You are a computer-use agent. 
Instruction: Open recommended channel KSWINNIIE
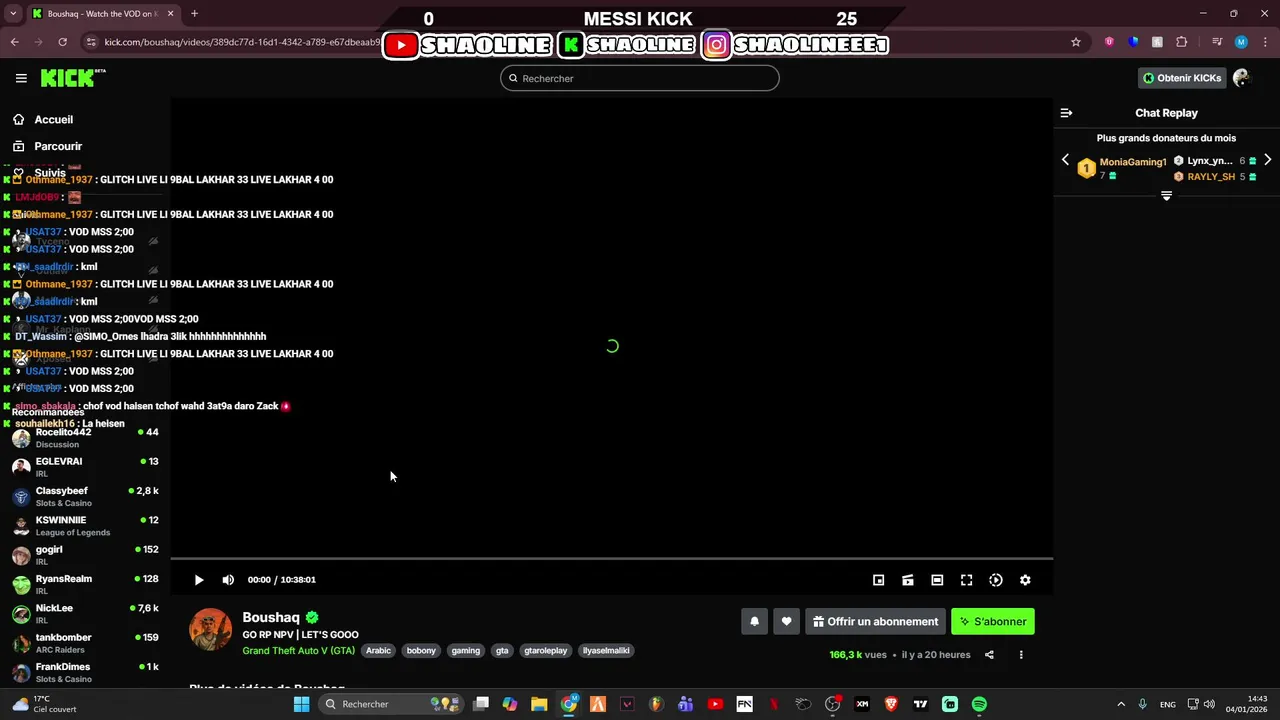85,526
